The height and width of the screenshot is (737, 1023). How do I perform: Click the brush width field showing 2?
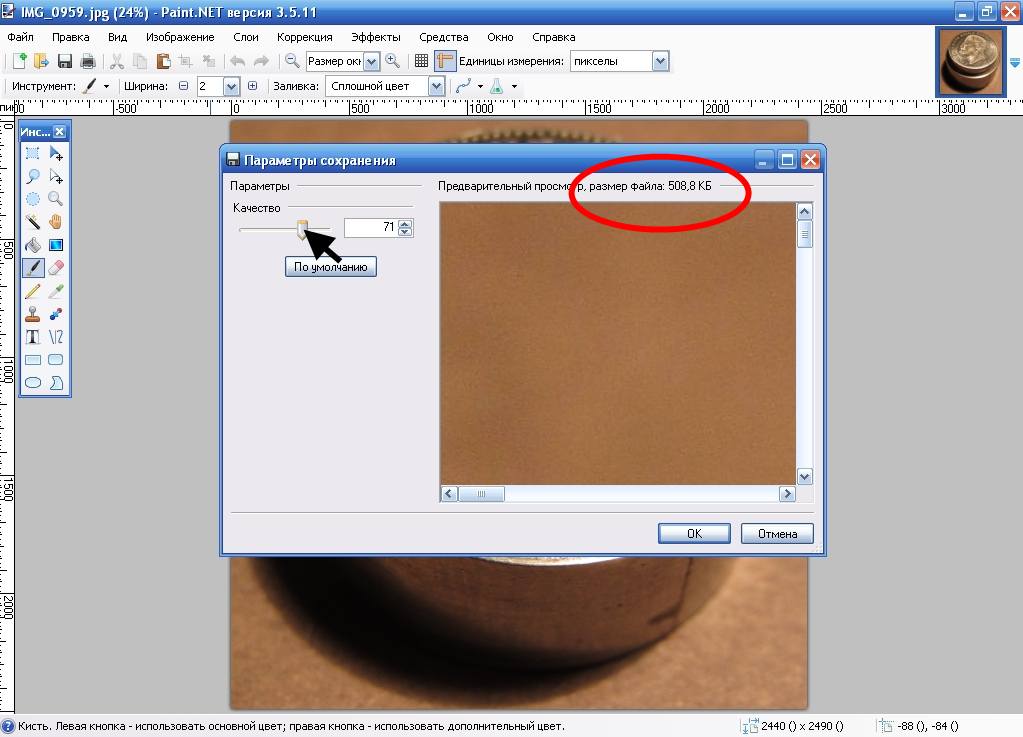tap(209, 86)
